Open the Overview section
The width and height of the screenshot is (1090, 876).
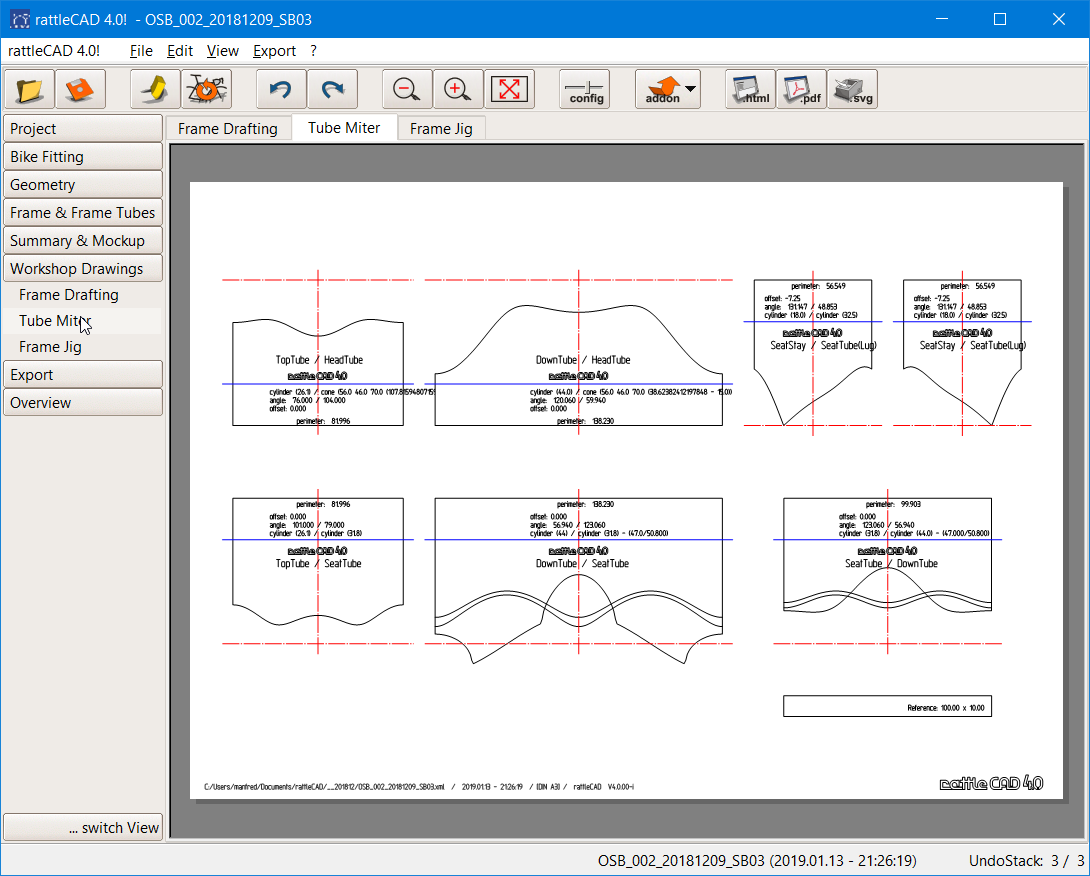pos(83,403)
